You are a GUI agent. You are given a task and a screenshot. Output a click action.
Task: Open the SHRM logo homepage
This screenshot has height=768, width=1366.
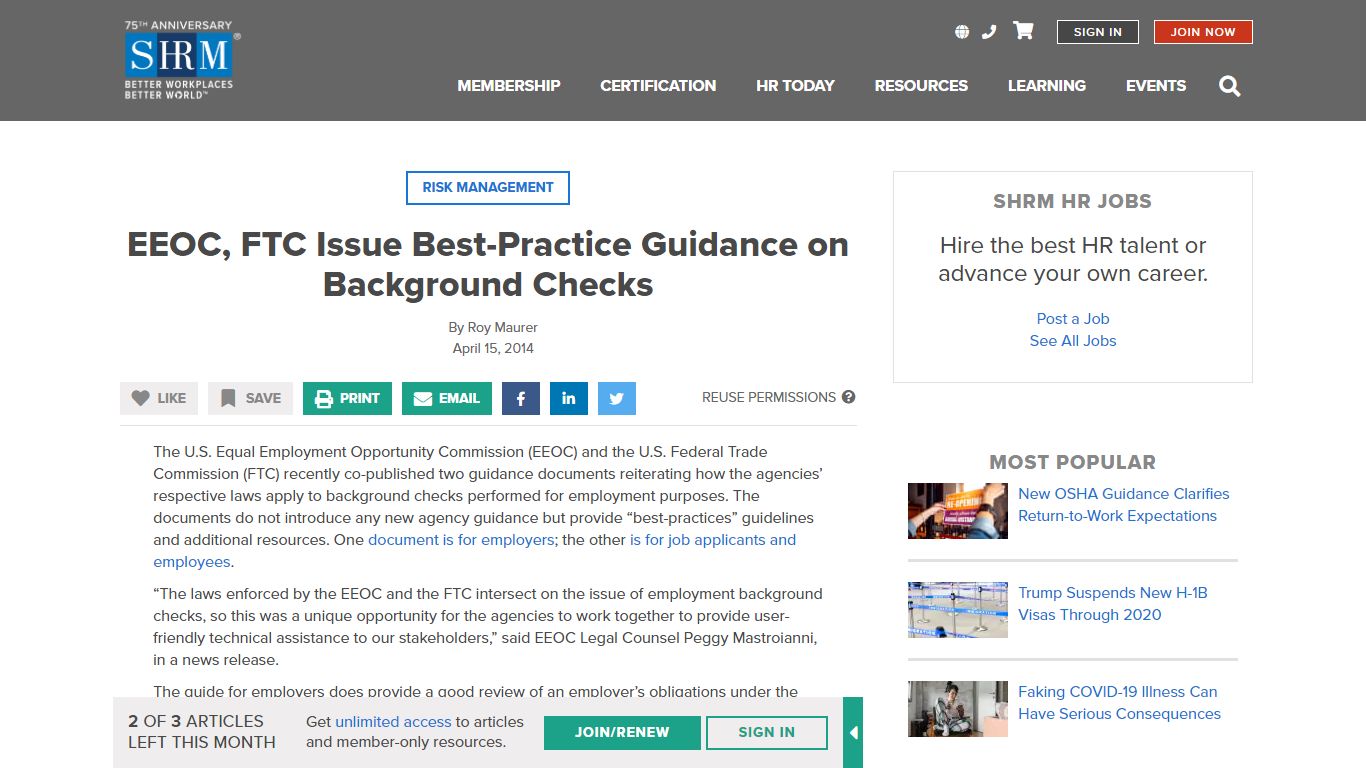coord(182,60)
